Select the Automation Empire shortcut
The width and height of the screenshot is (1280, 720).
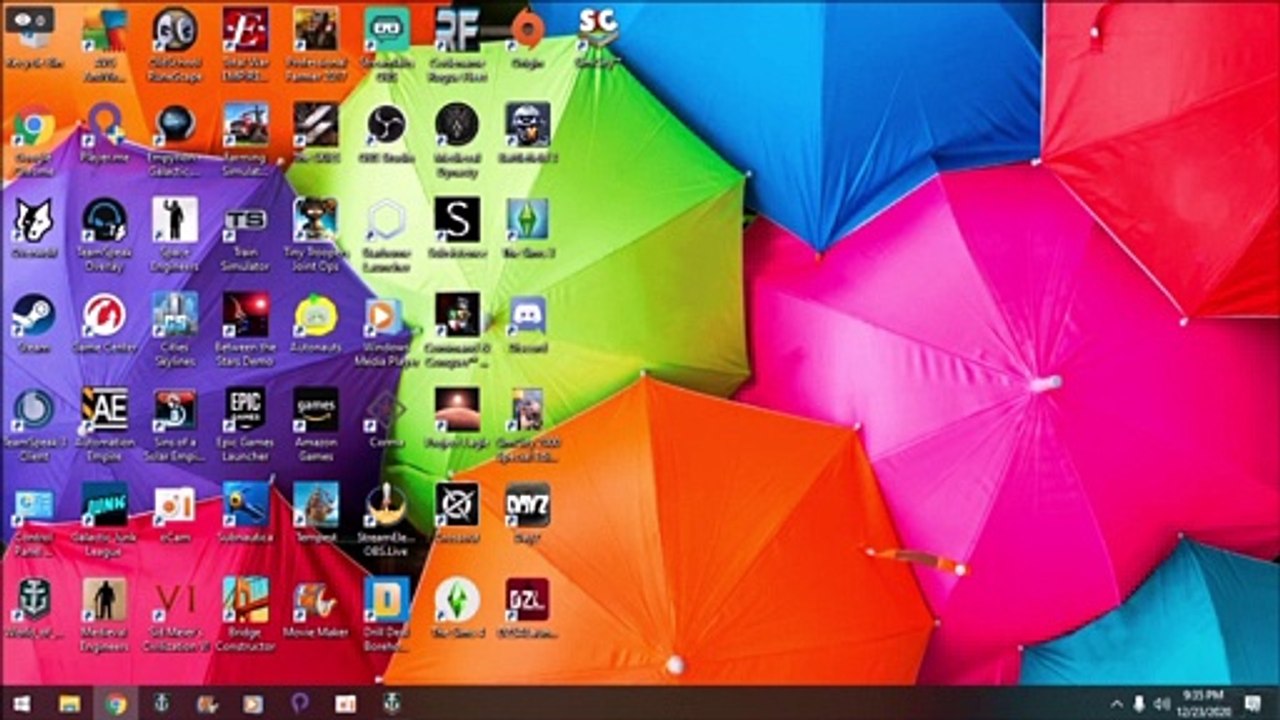point(104,424)
